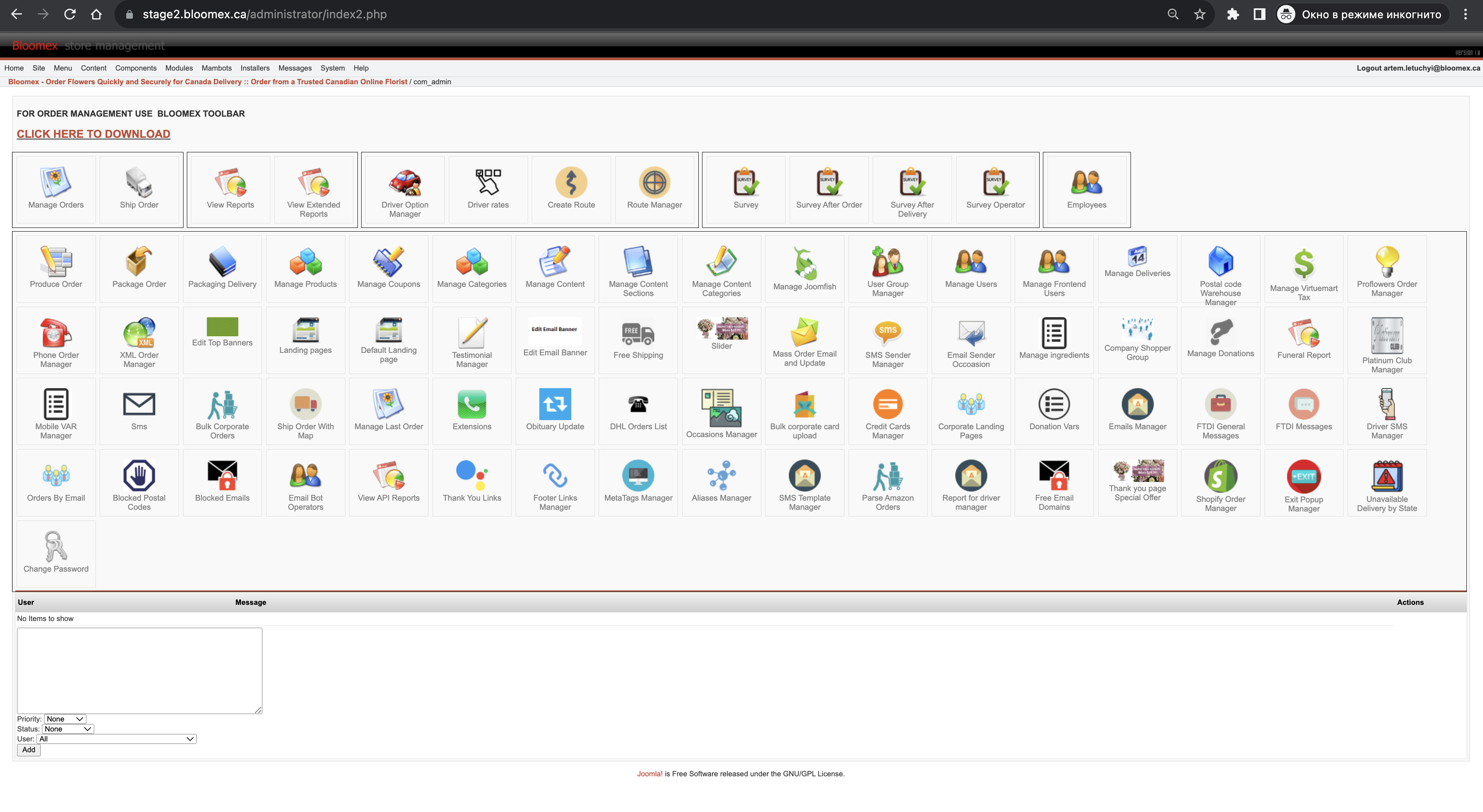The width and height of the screenshot is (1483, 812).
Task: Open Employees icon
Action: coord(1087,182)
